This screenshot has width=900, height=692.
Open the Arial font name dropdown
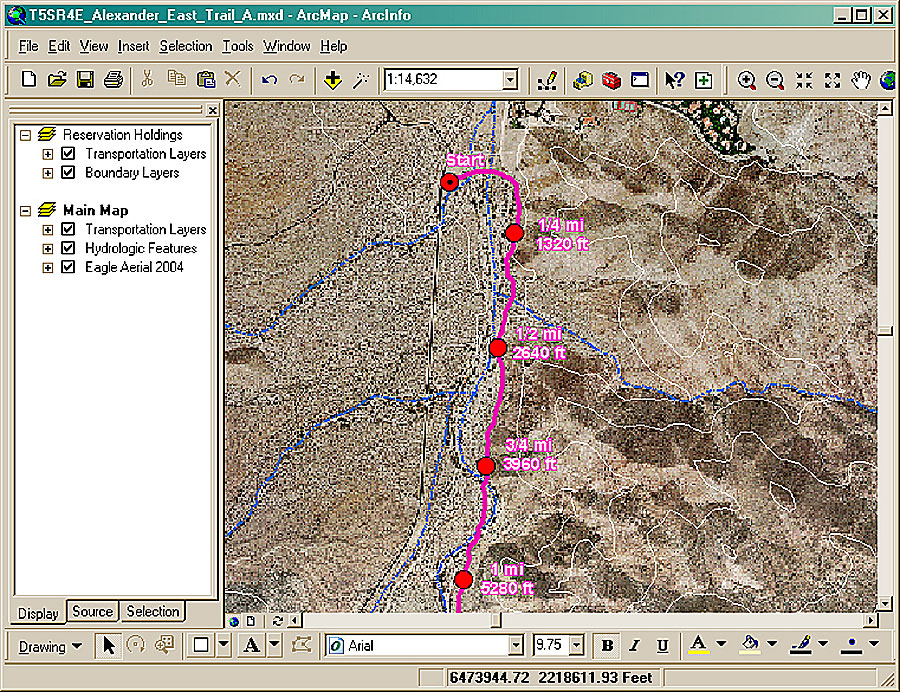coord(516,646)
